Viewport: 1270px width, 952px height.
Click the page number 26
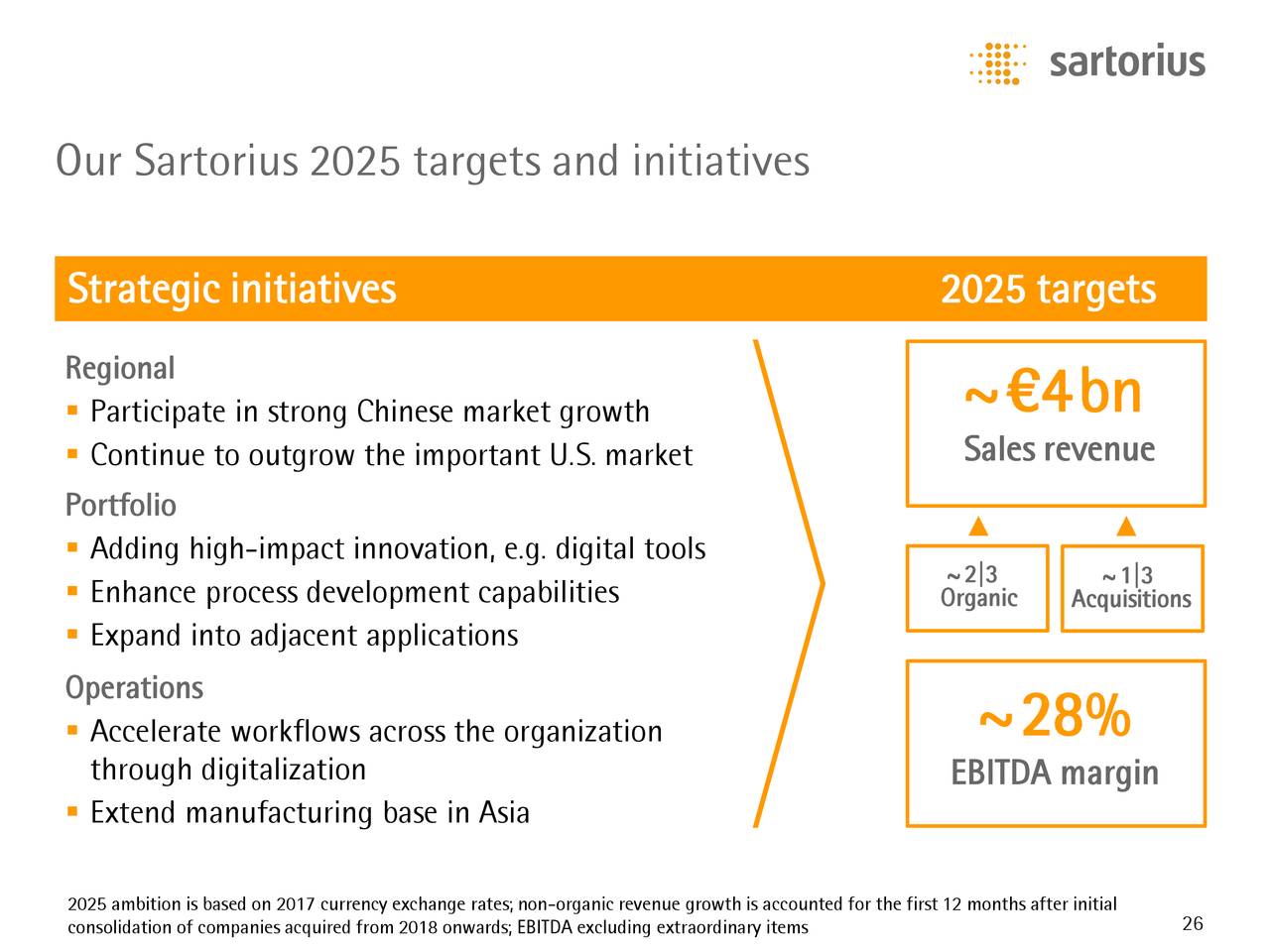tap(1193, 924)
